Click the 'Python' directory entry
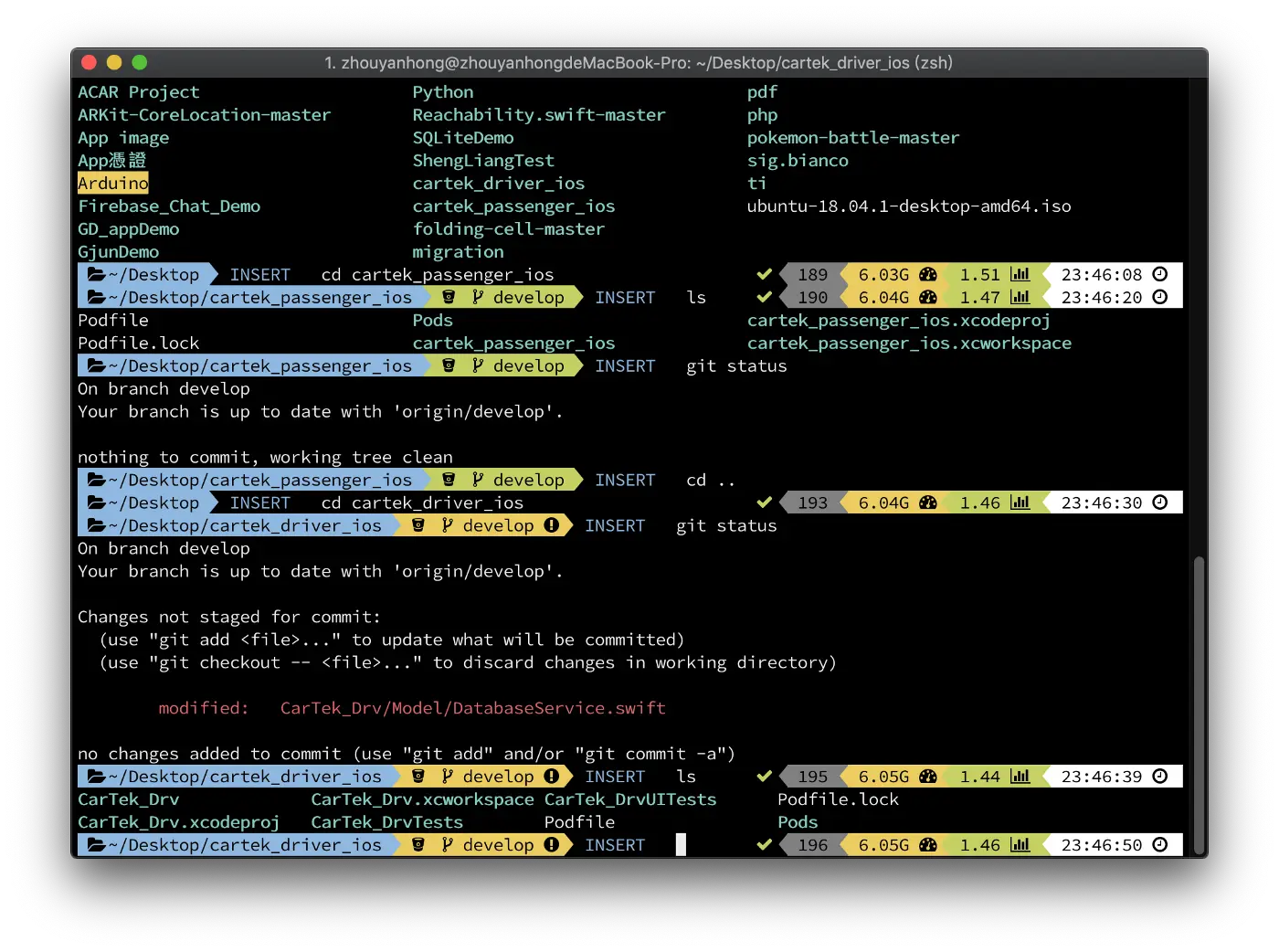The height and width of the screenshot is (952, 1279). pyautogui.click(x=443, y=92)
